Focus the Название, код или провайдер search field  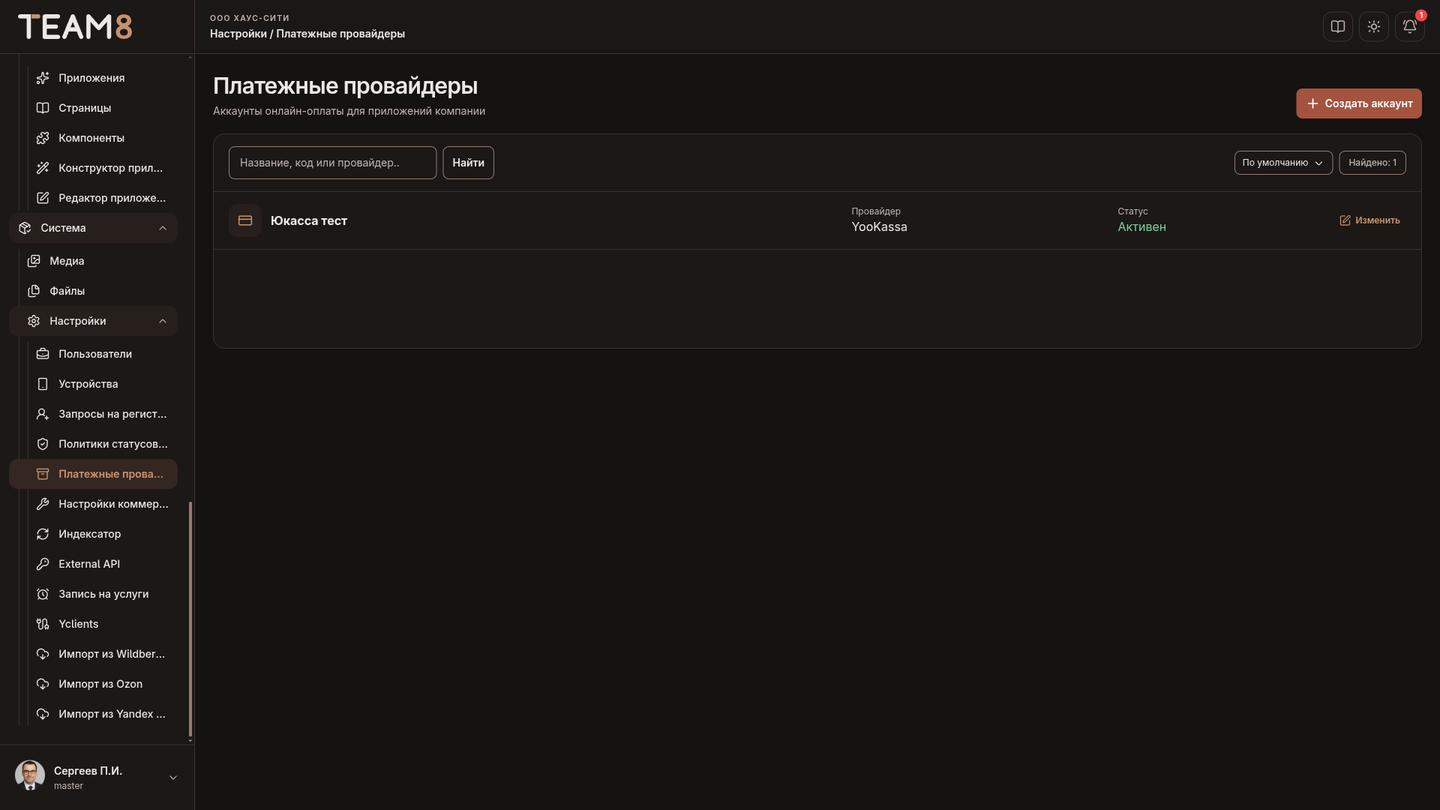pyautogui.click(x=333, y=162)
